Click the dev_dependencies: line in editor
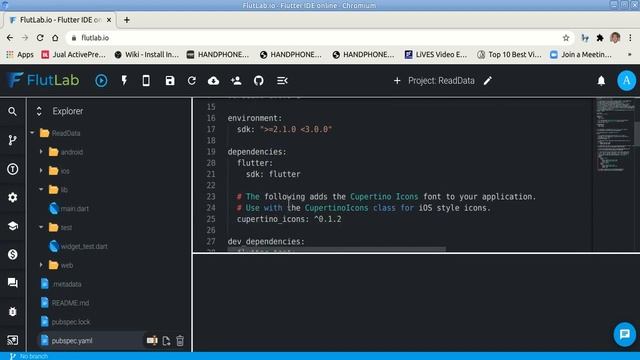This screenshot has height=360, width=640. tap(266, 241)
